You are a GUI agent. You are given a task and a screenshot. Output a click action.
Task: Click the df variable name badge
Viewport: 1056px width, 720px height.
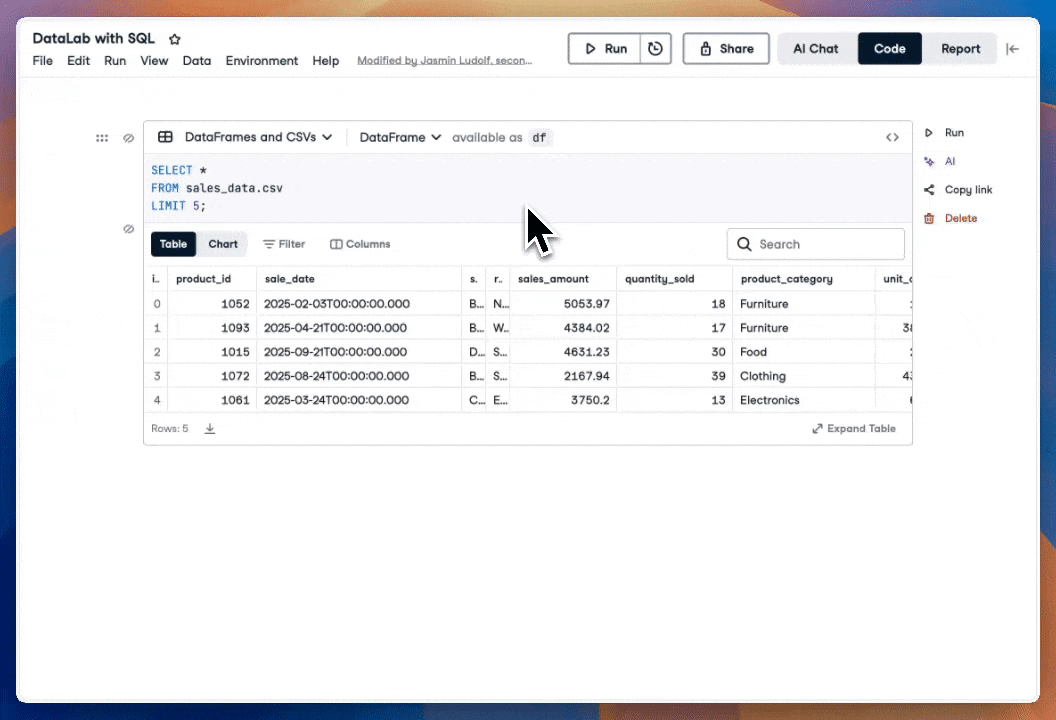click(x=539, y=137)
